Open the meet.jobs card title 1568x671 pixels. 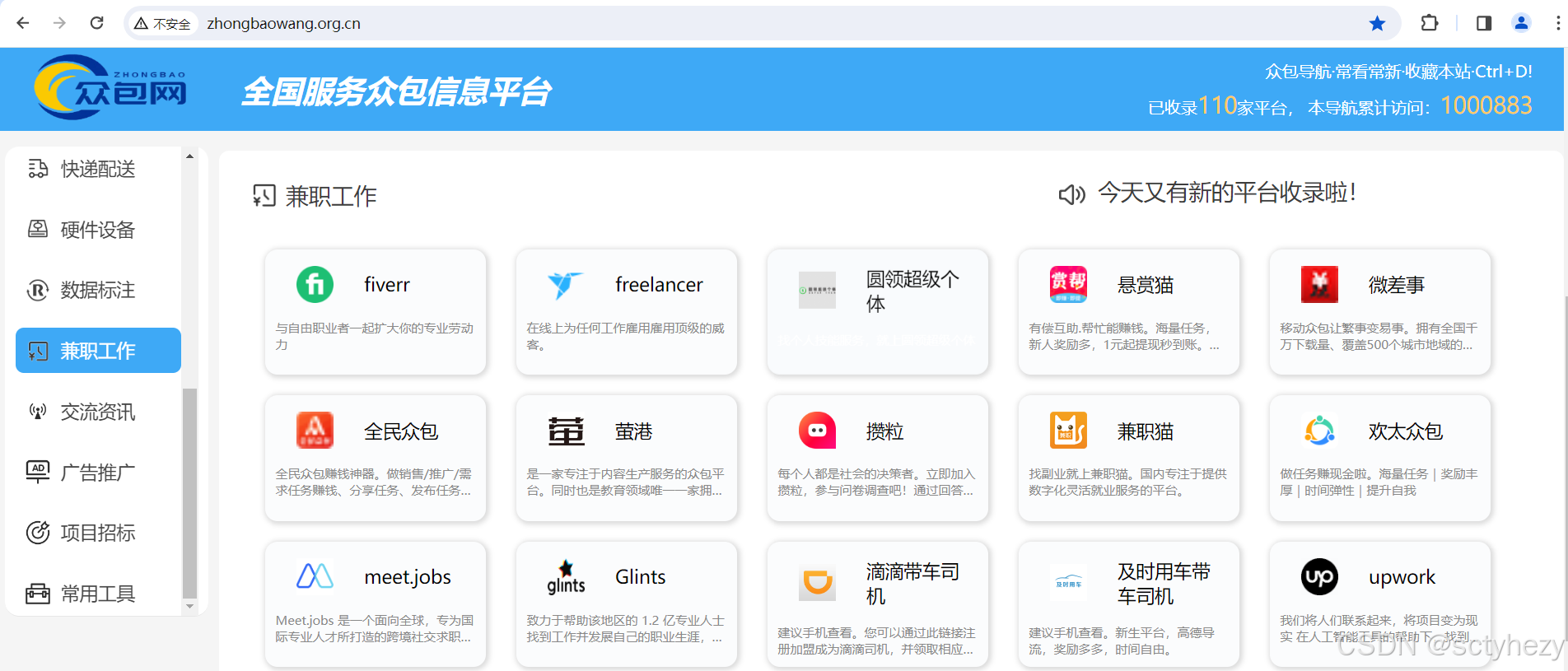[408, 577]
